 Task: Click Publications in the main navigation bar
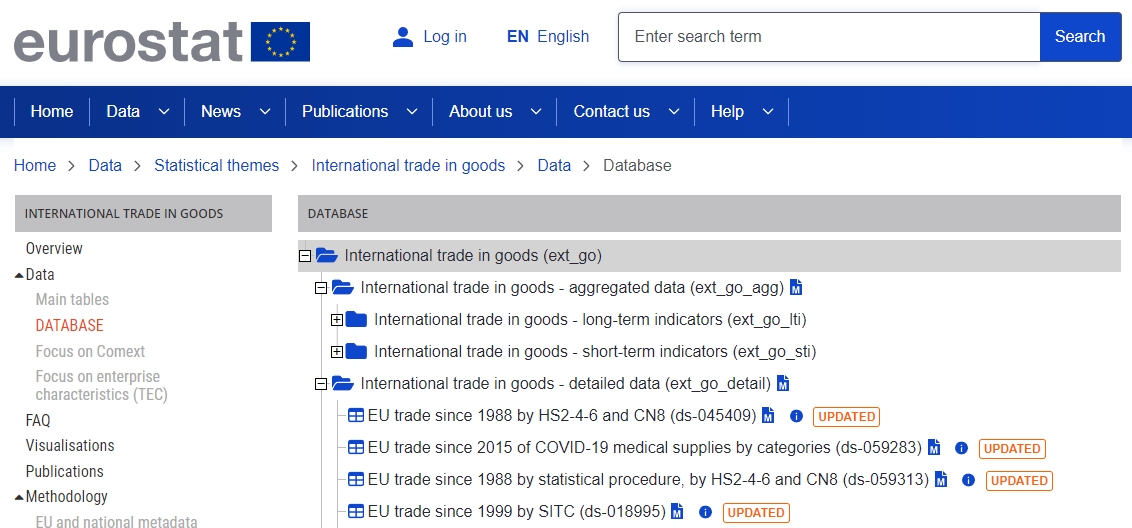coord(345,111)
